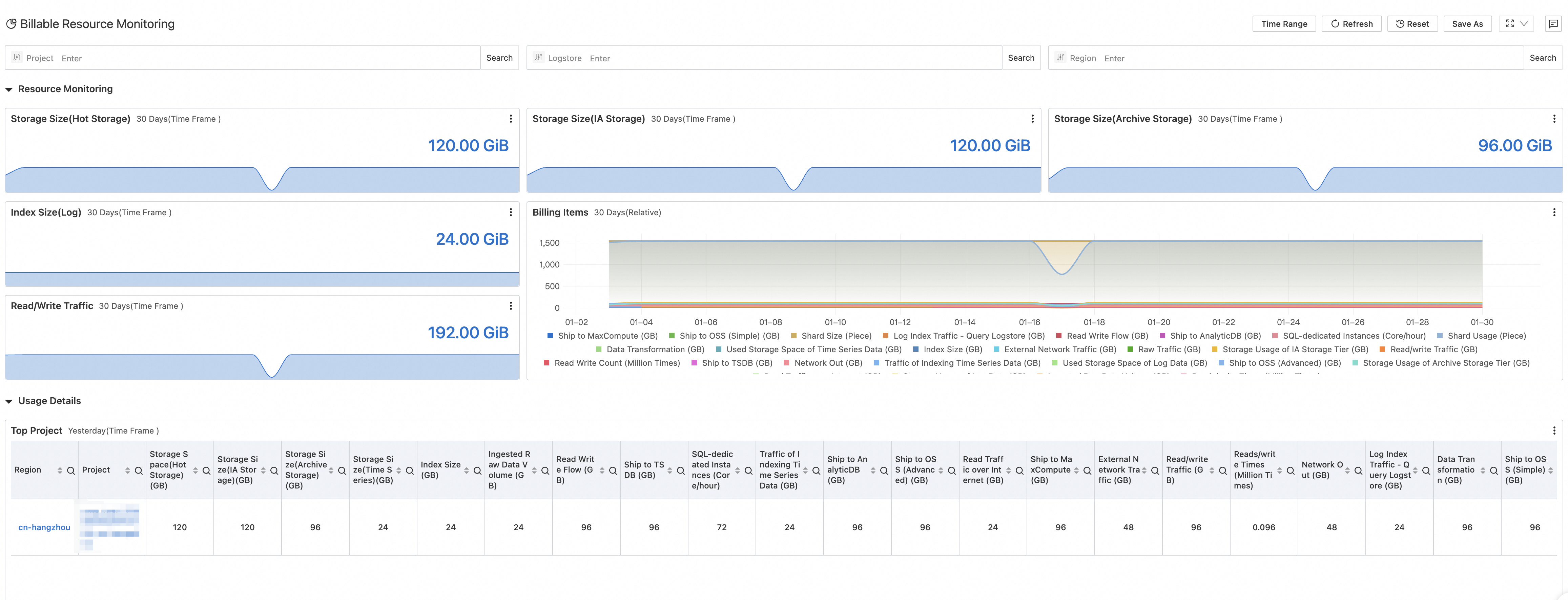The height and width of the screenshot is (600, 1568).
Task: Toggle Ship to TSDB (GB) legend item
Action: tap(731, 363)
